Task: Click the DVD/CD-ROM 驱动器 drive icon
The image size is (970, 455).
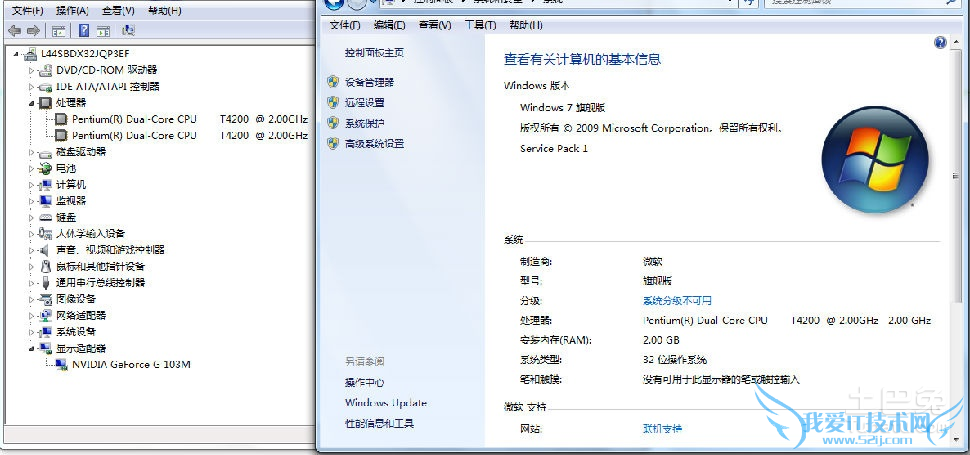Action: pyautogui.click(x=45, y=70)
